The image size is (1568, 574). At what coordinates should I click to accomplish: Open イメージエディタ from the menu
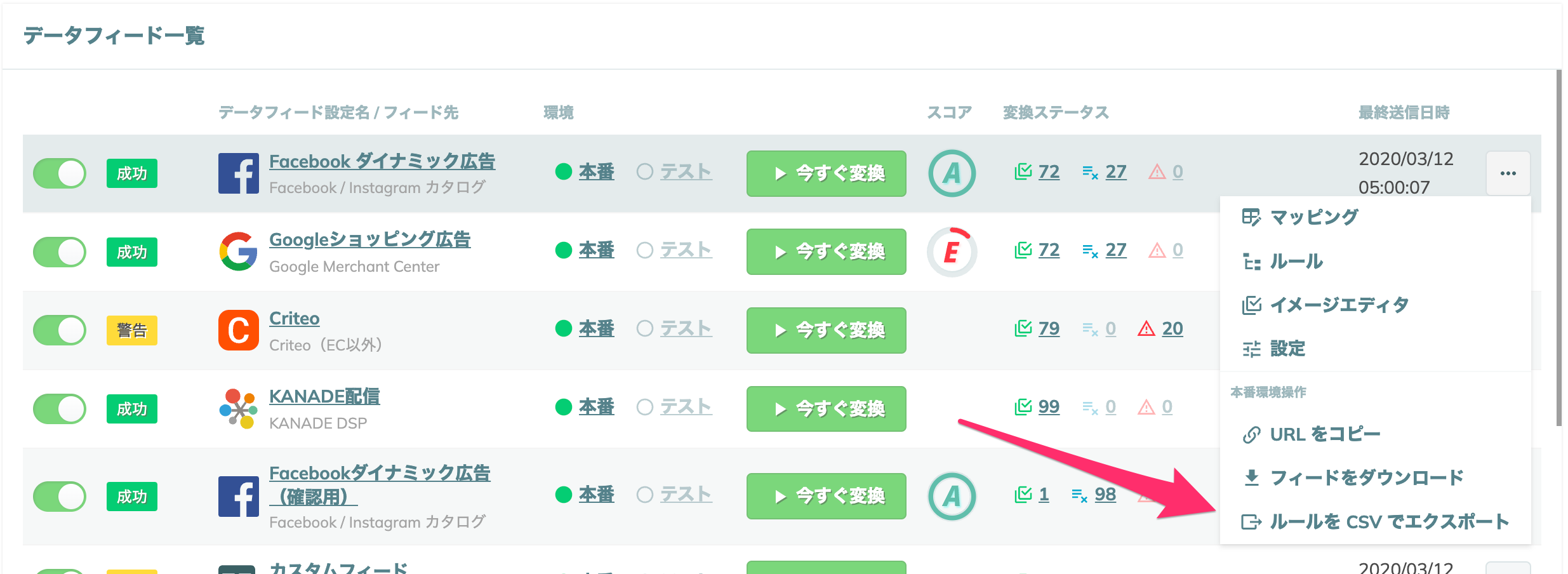tap(1326, 305)
